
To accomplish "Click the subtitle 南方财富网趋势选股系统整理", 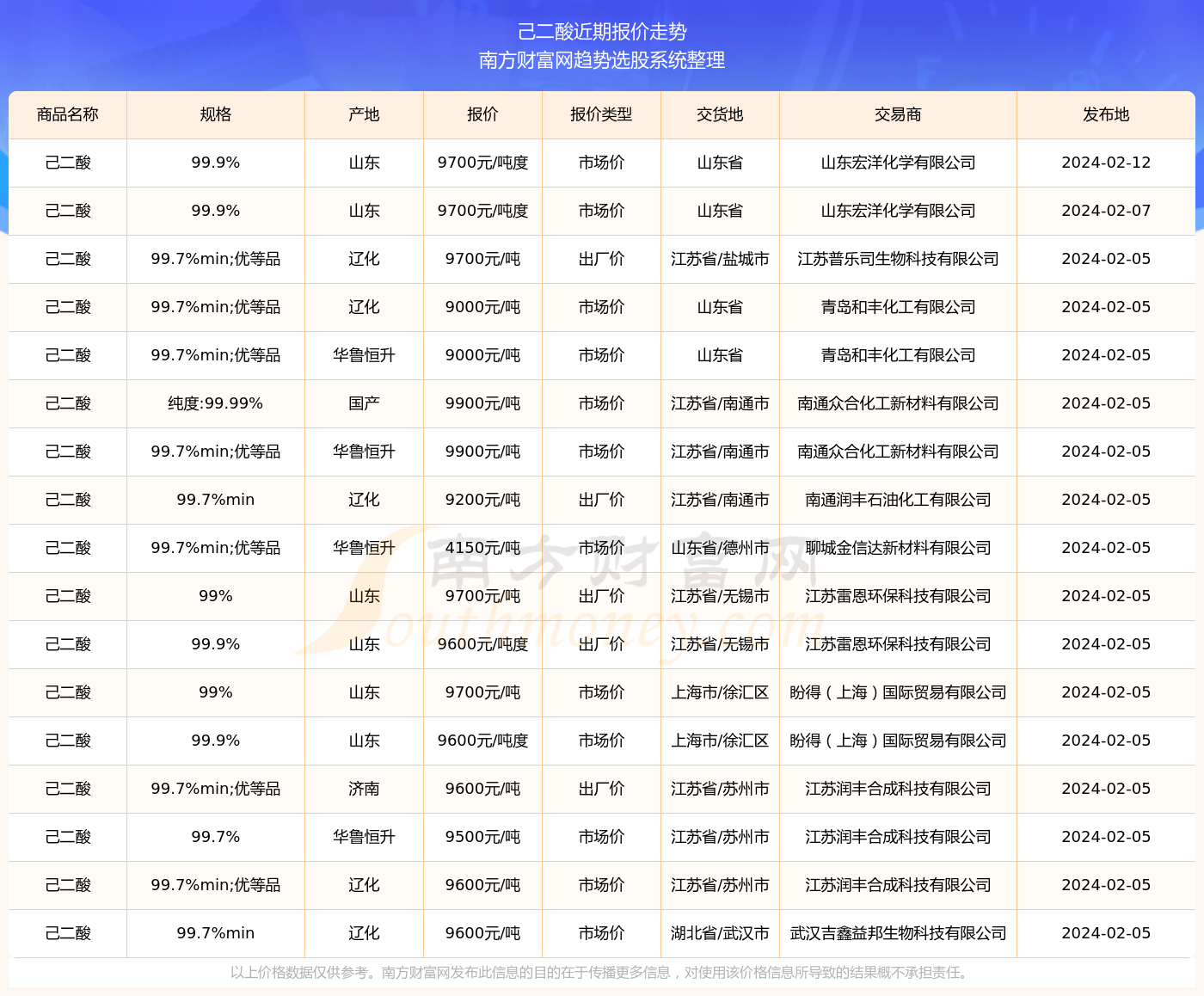I will coord(602,60).
